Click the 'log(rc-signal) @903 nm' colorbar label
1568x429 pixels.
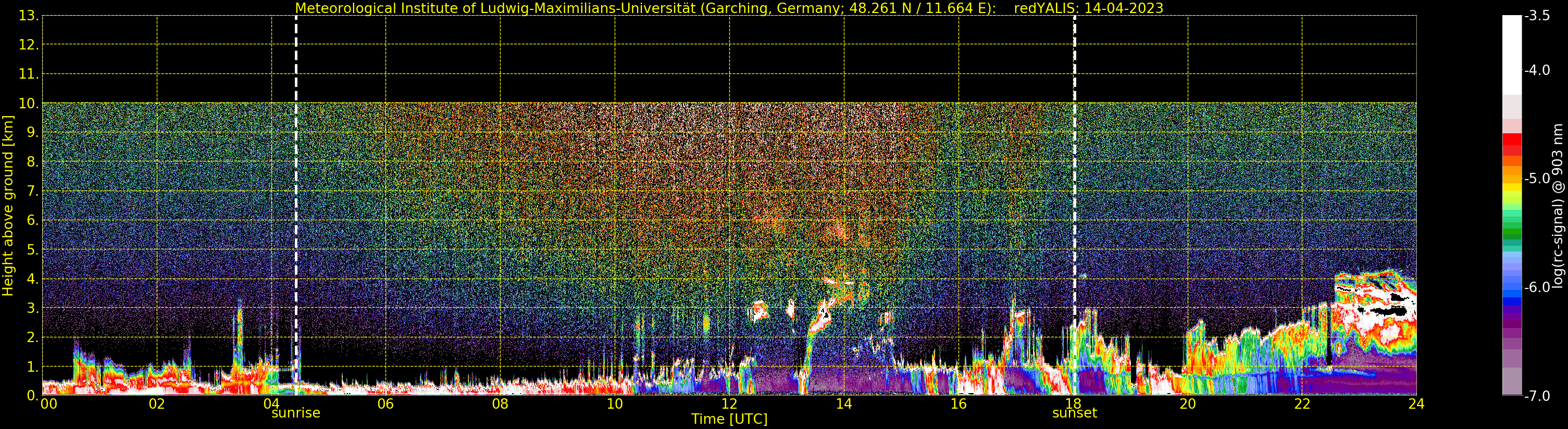coord(1557,206)
